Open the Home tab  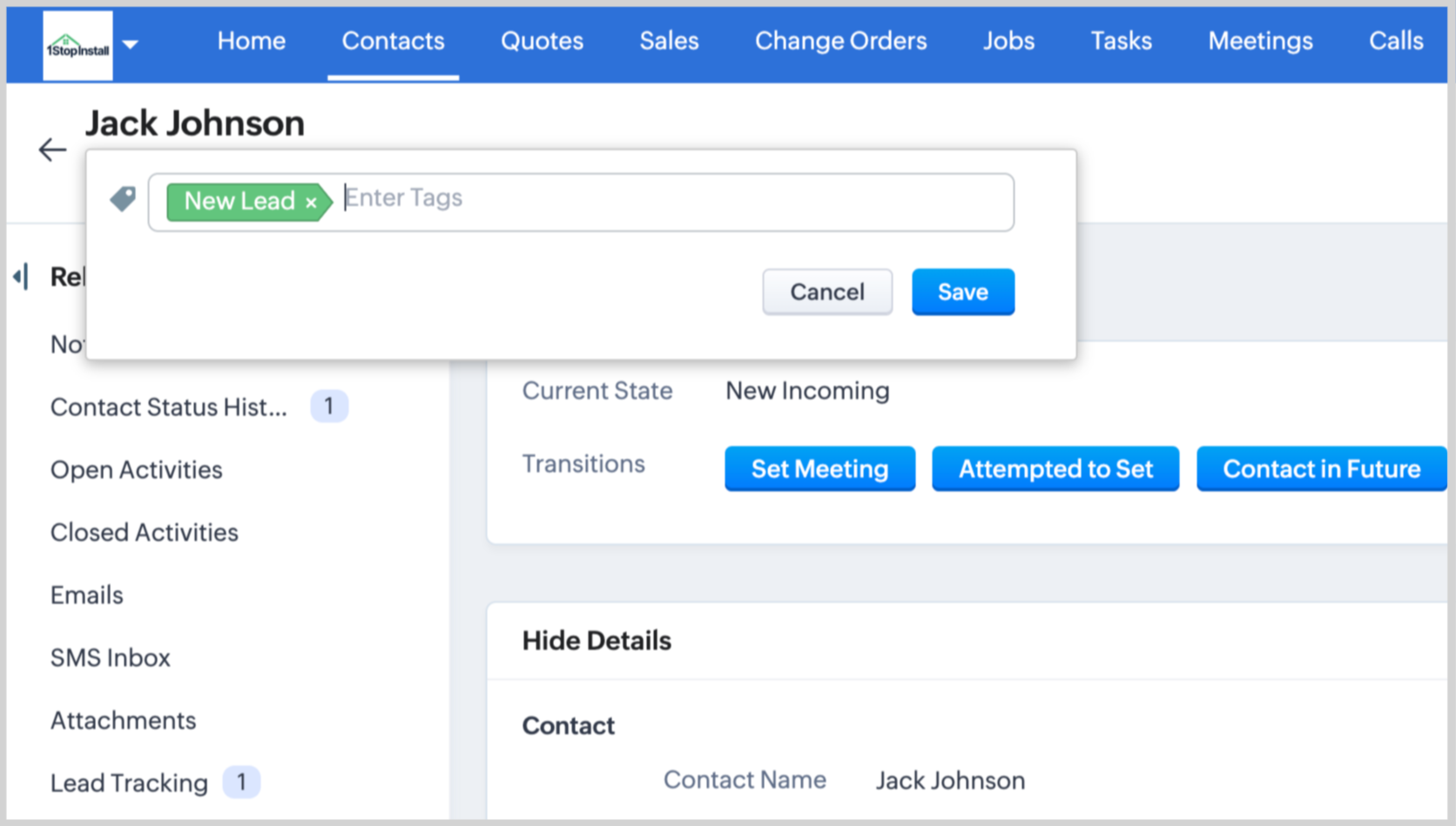(x=251, y=41)
